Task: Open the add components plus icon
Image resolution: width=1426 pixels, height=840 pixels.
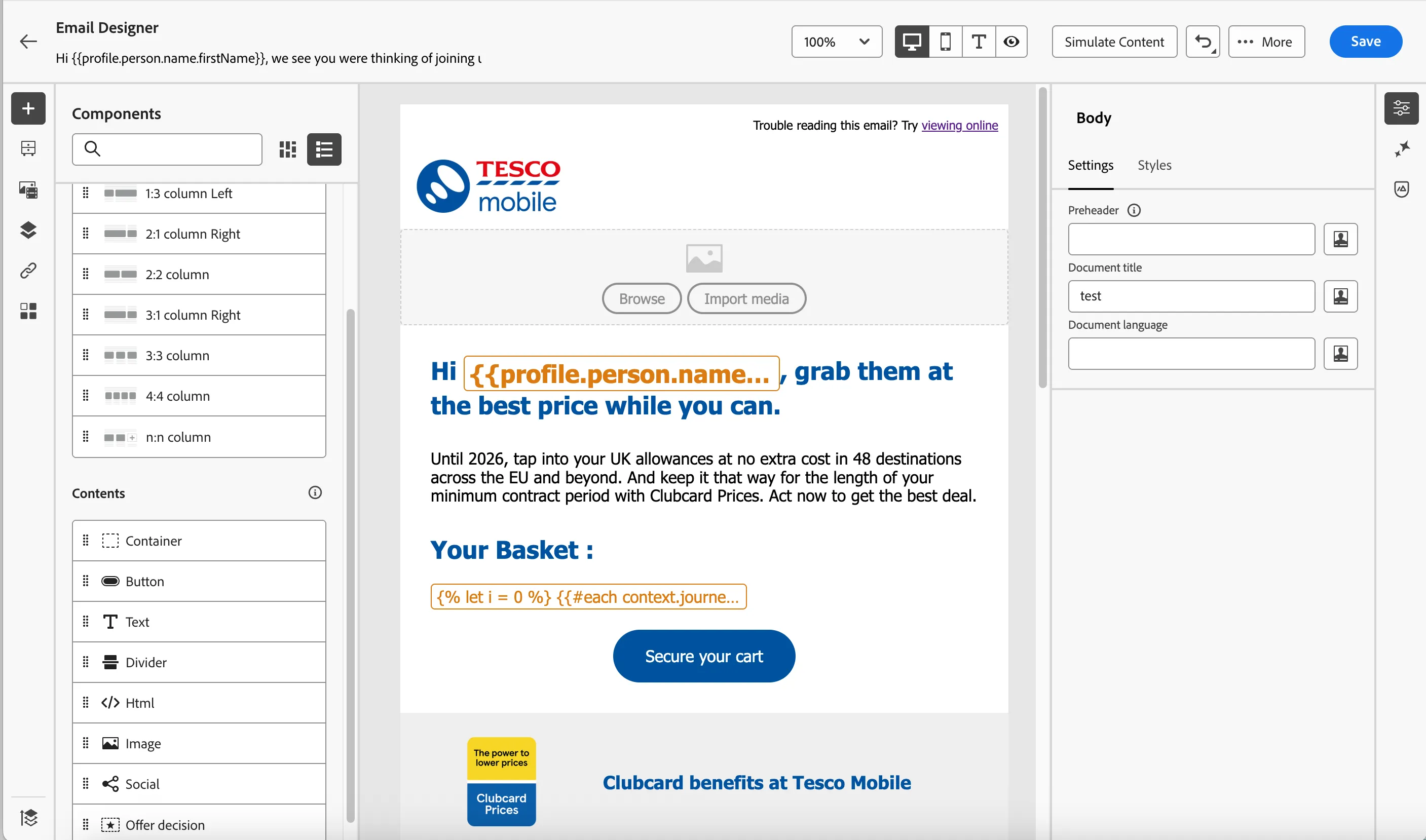Action: [x=28, y=108]
